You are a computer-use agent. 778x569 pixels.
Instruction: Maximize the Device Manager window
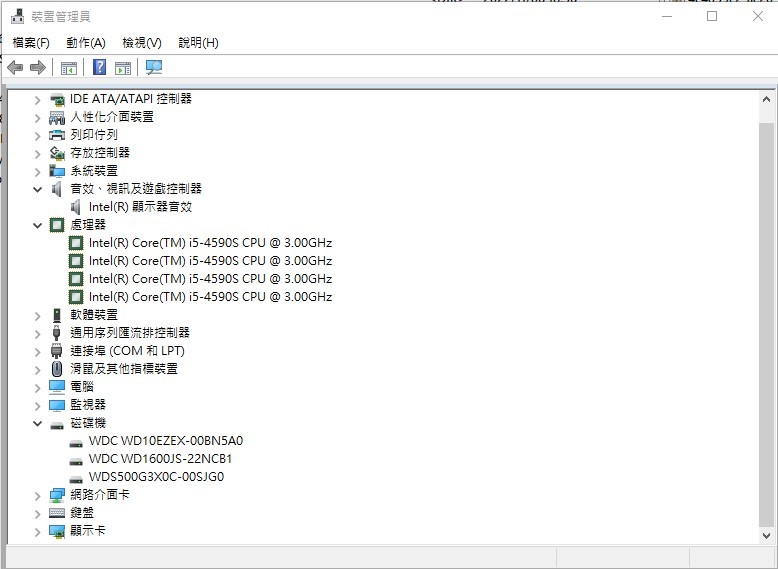[x=712, y=16]
